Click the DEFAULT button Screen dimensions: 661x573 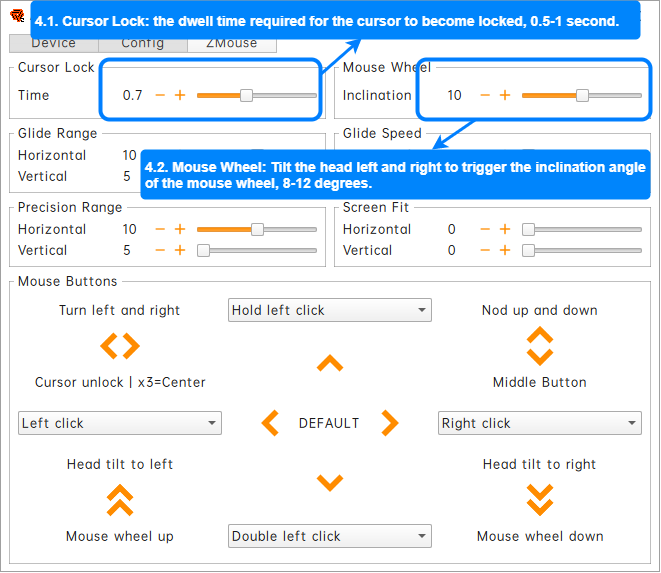click(329, 423)
